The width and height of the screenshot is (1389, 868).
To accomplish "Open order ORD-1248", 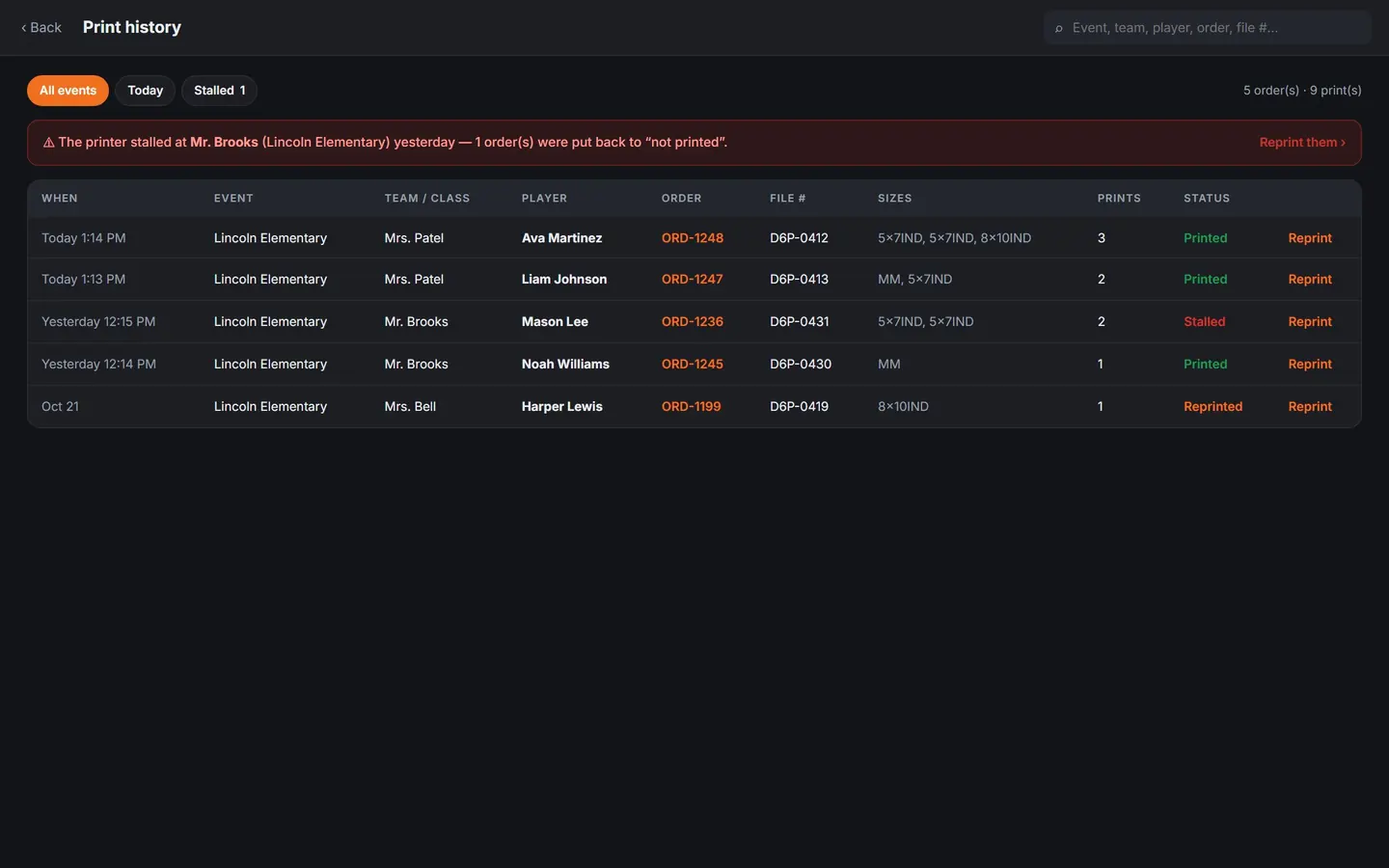I will (693, 238).
